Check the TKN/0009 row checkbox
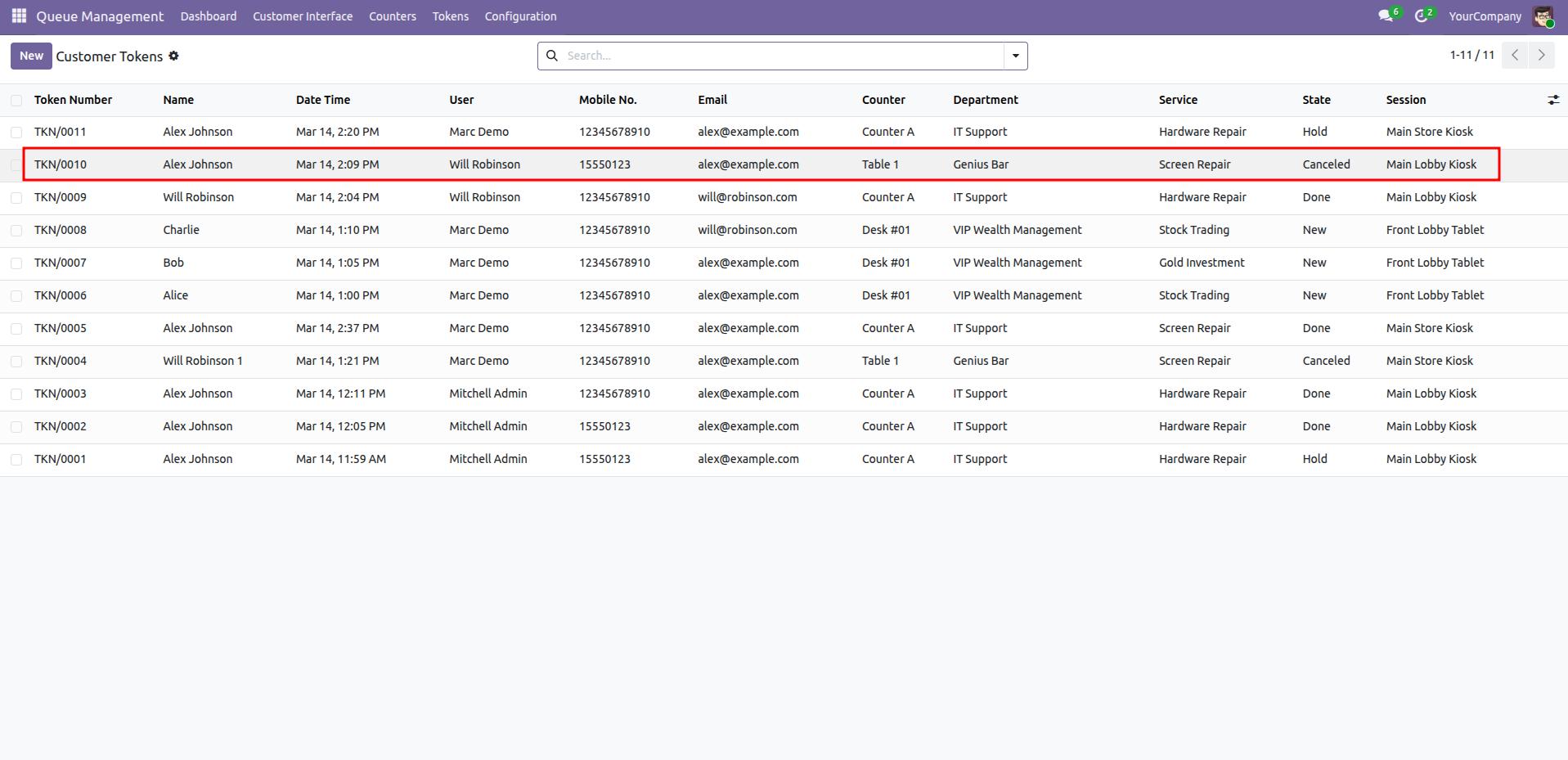This screenshot has width=1568, height=760. [x=16, y=198]
